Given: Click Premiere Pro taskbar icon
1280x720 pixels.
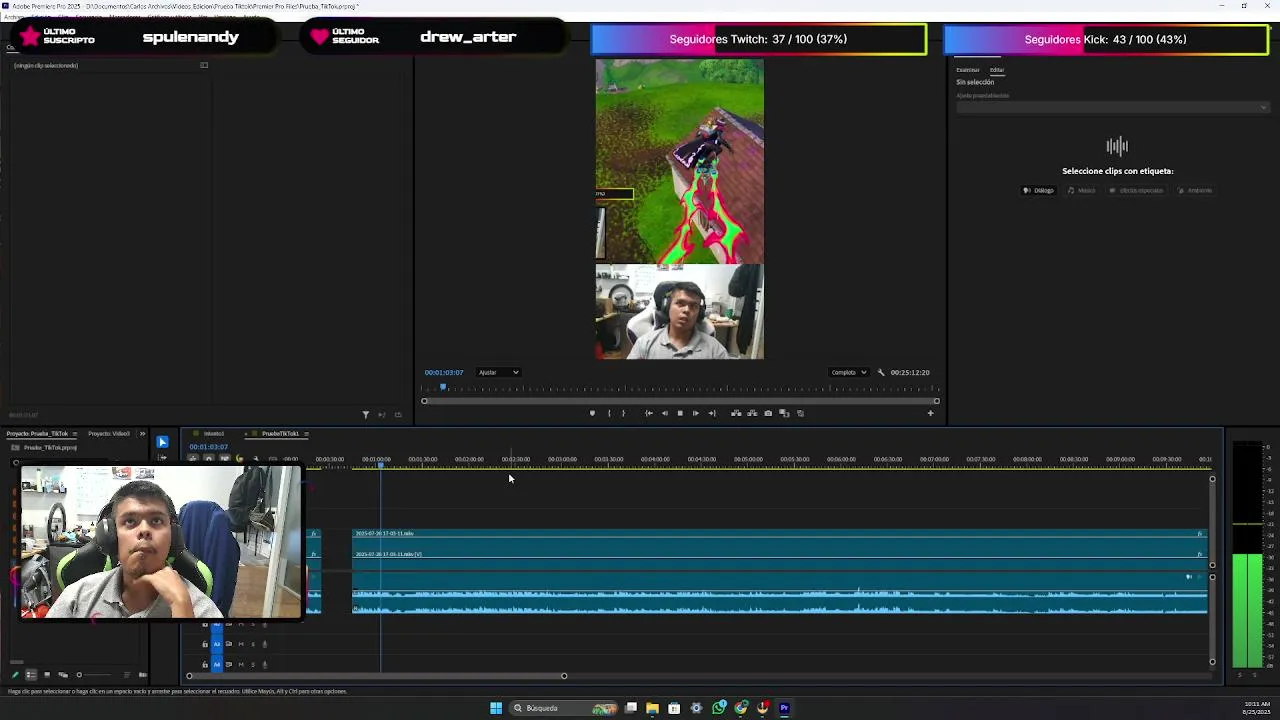Looking at the screenshot, I should (x=784, y=708).
